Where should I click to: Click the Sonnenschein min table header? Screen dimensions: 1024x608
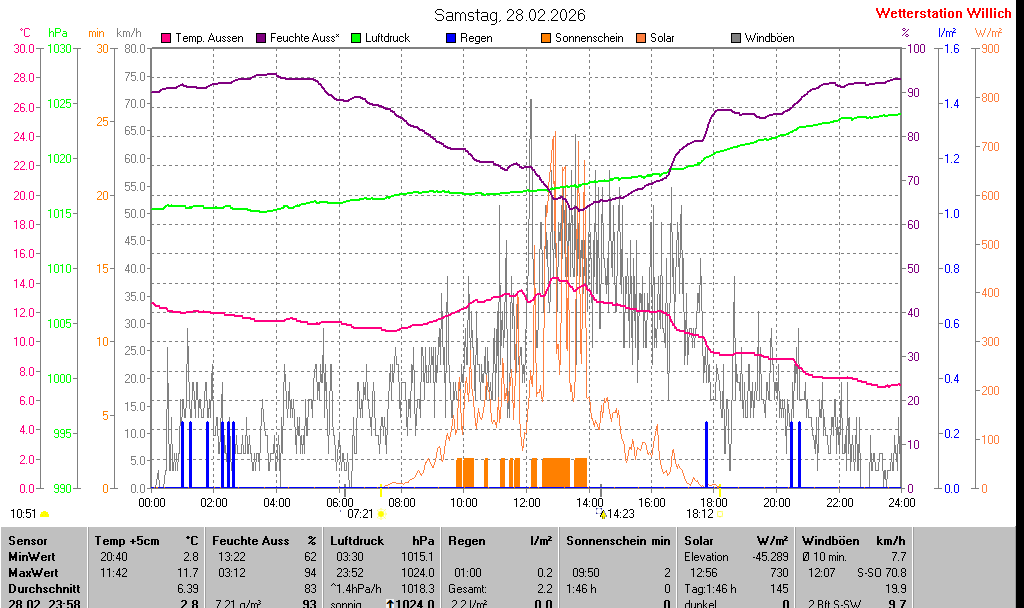tap(618, 541)
